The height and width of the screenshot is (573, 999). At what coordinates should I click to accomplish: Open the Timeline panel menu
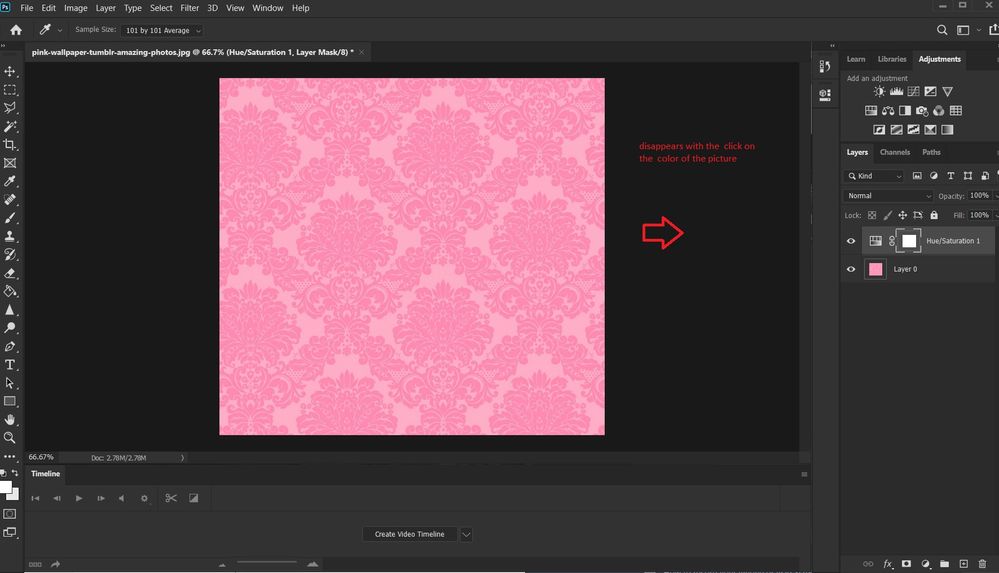point(804,474)
